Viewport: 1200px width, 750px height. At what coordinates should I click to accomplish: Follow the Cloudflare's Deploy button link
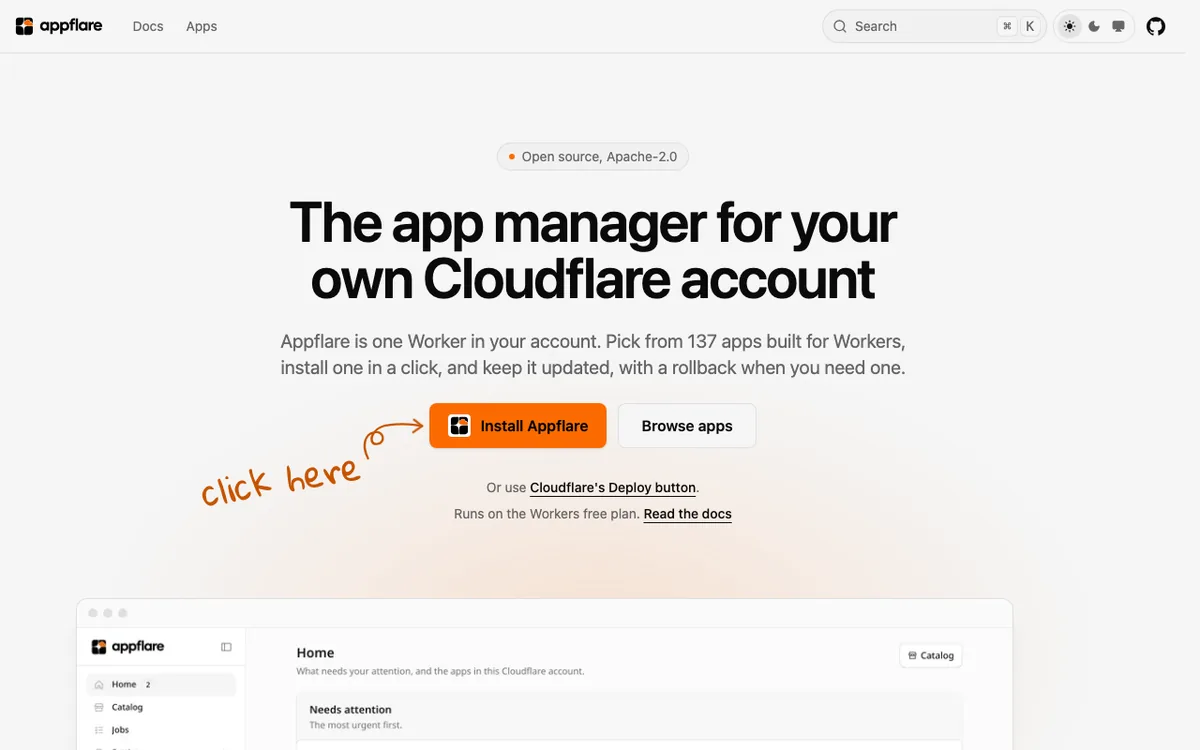click(x=613, y=488)
